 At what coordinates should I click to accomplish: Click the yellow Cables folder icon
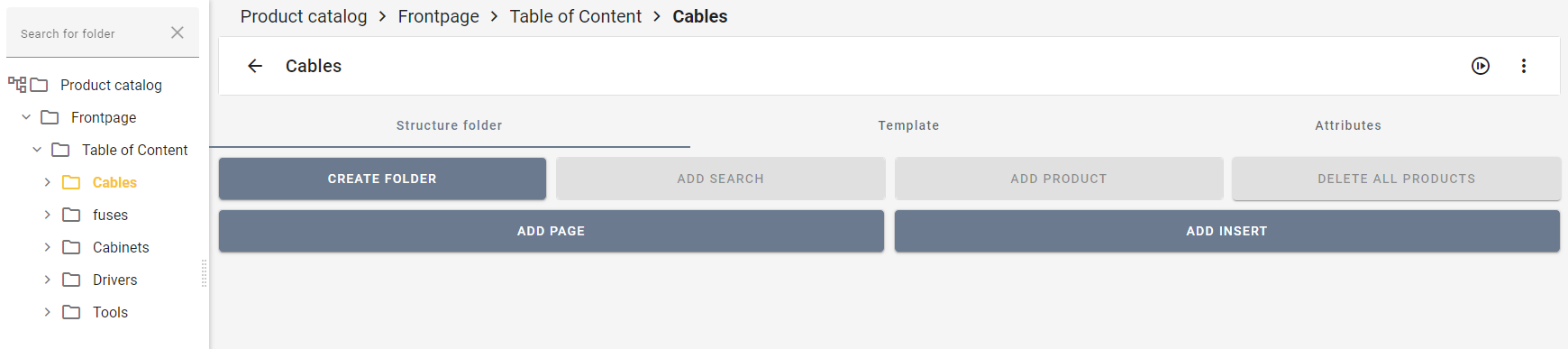(x=71, y=182)
